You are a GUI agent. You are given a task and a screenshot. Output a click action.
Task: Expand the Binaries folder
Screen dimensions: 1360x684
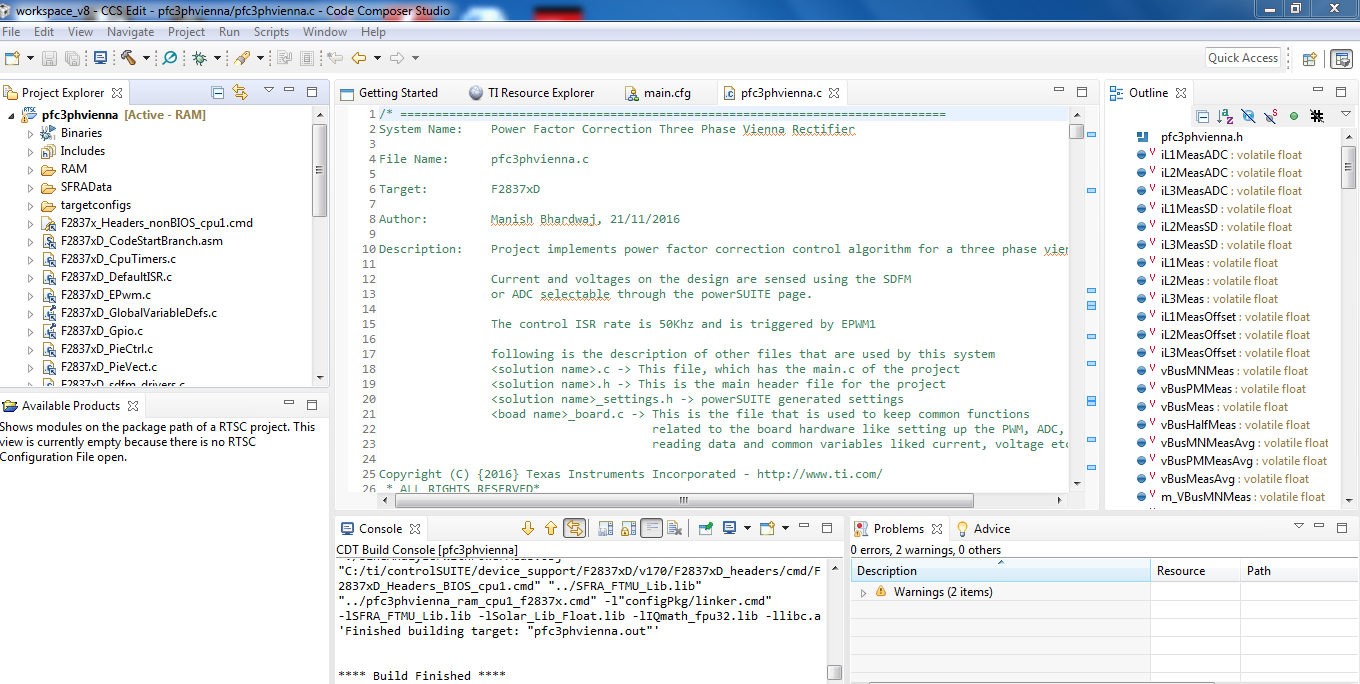pos(30,133)
